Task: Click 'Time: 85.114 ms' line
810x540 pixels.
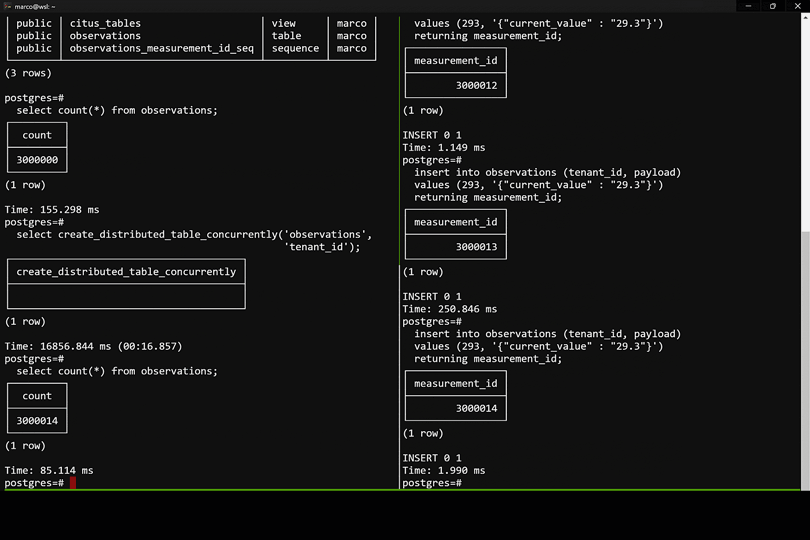Action: (x=49, y=470)
